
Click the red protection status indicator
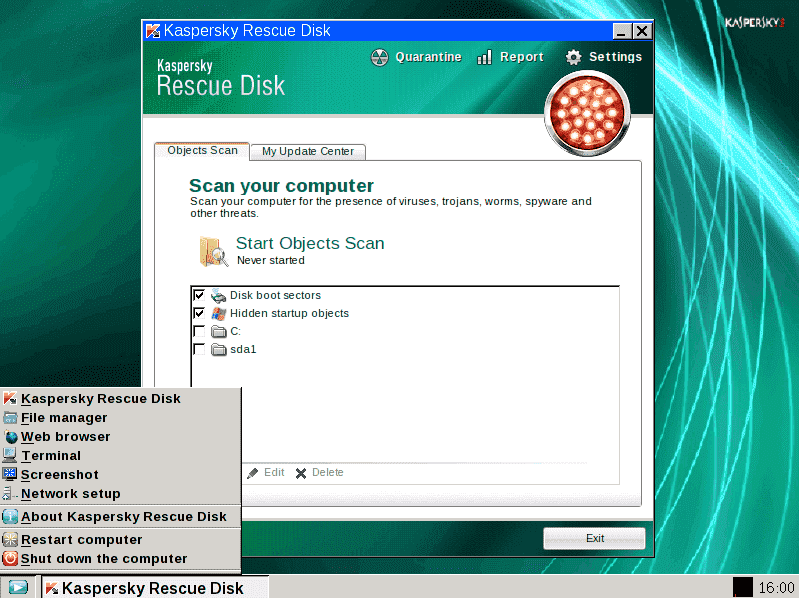pos(588,113)
